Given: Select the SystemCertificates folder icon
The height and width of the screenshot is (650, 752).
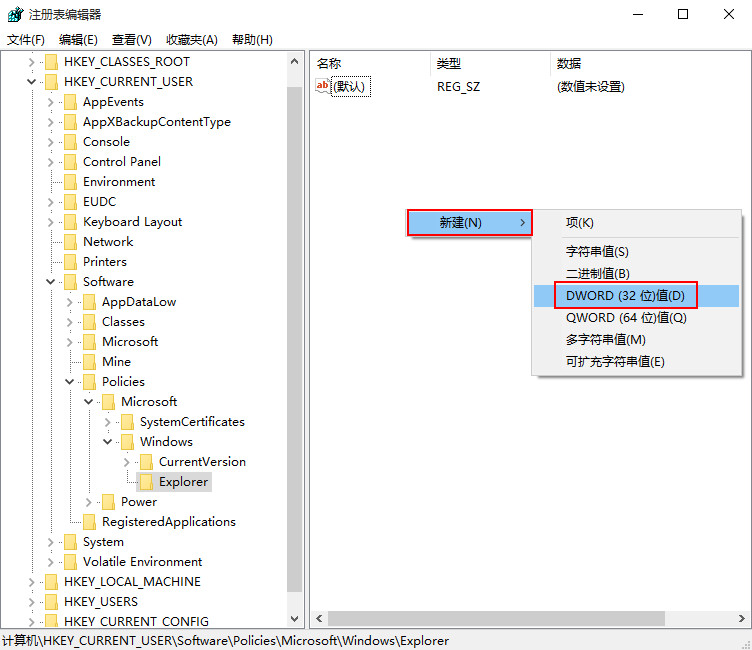Looking at the screenshot, I should click(127, 422).
